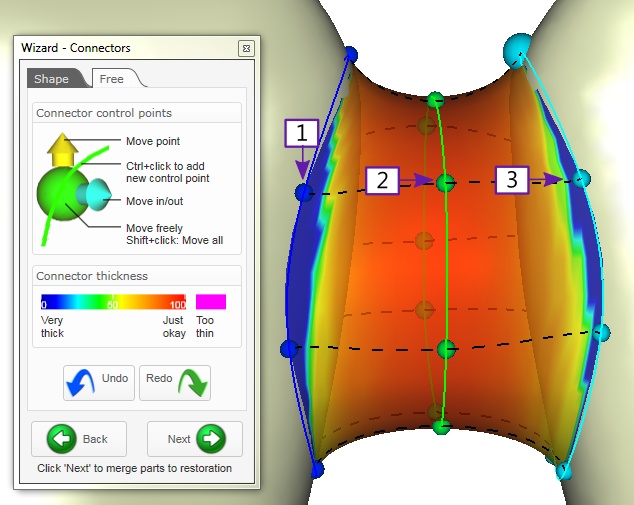Click the thickness color gradient bar
The width and height of the screenshot is (634, 505).
113,302
